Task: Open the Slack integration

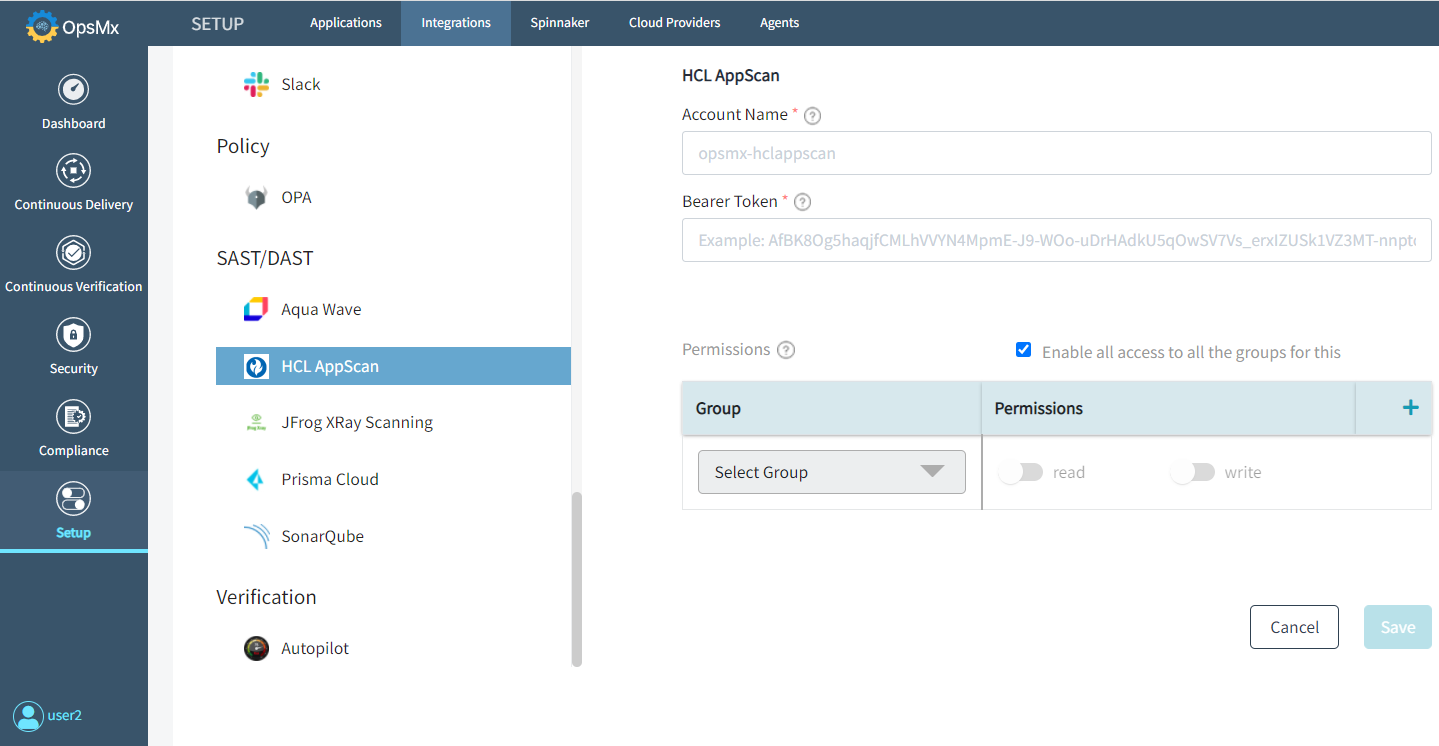Action: [x=298, y=84]
